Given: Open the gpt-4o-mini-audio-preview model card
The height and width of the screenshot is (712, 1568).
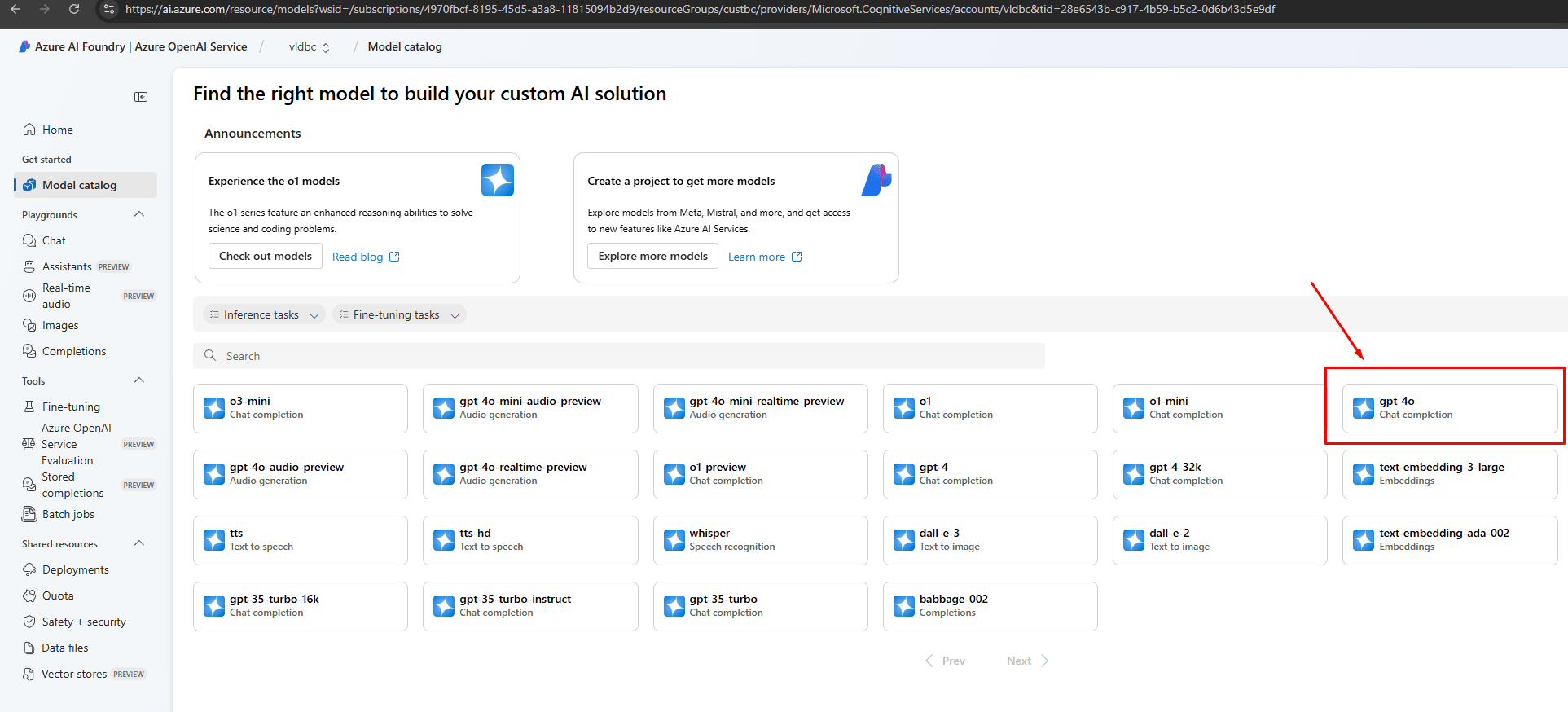Looking at the screenshot, I should (x=530, y=408).
